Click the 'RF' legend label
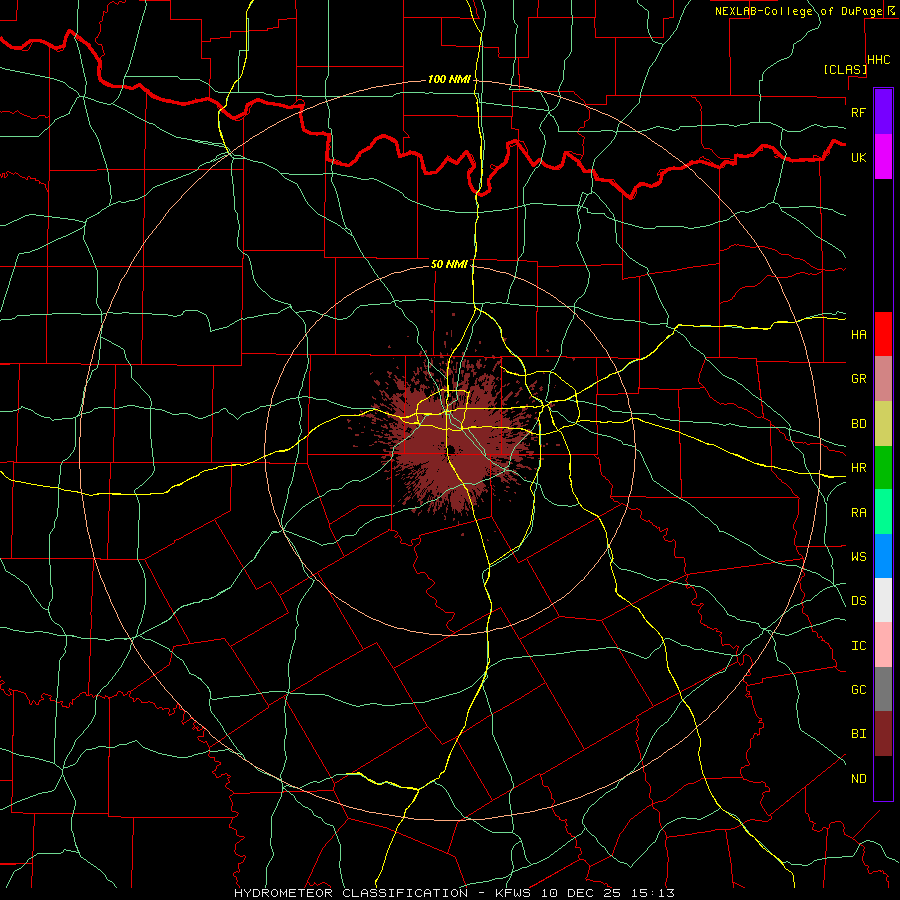Screen dimensions: 900x900 point(858,112)
